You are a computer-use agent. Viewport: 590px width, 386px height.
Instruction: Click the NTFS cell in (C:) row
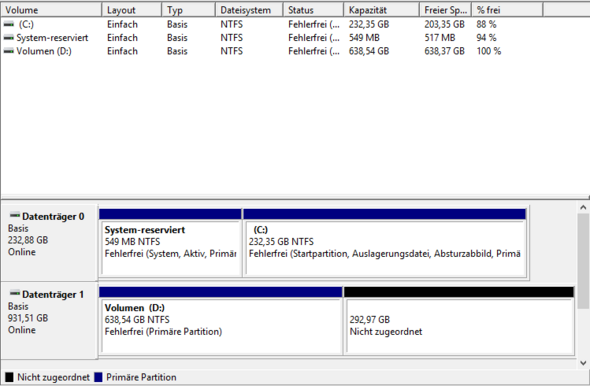pos(231,24)
